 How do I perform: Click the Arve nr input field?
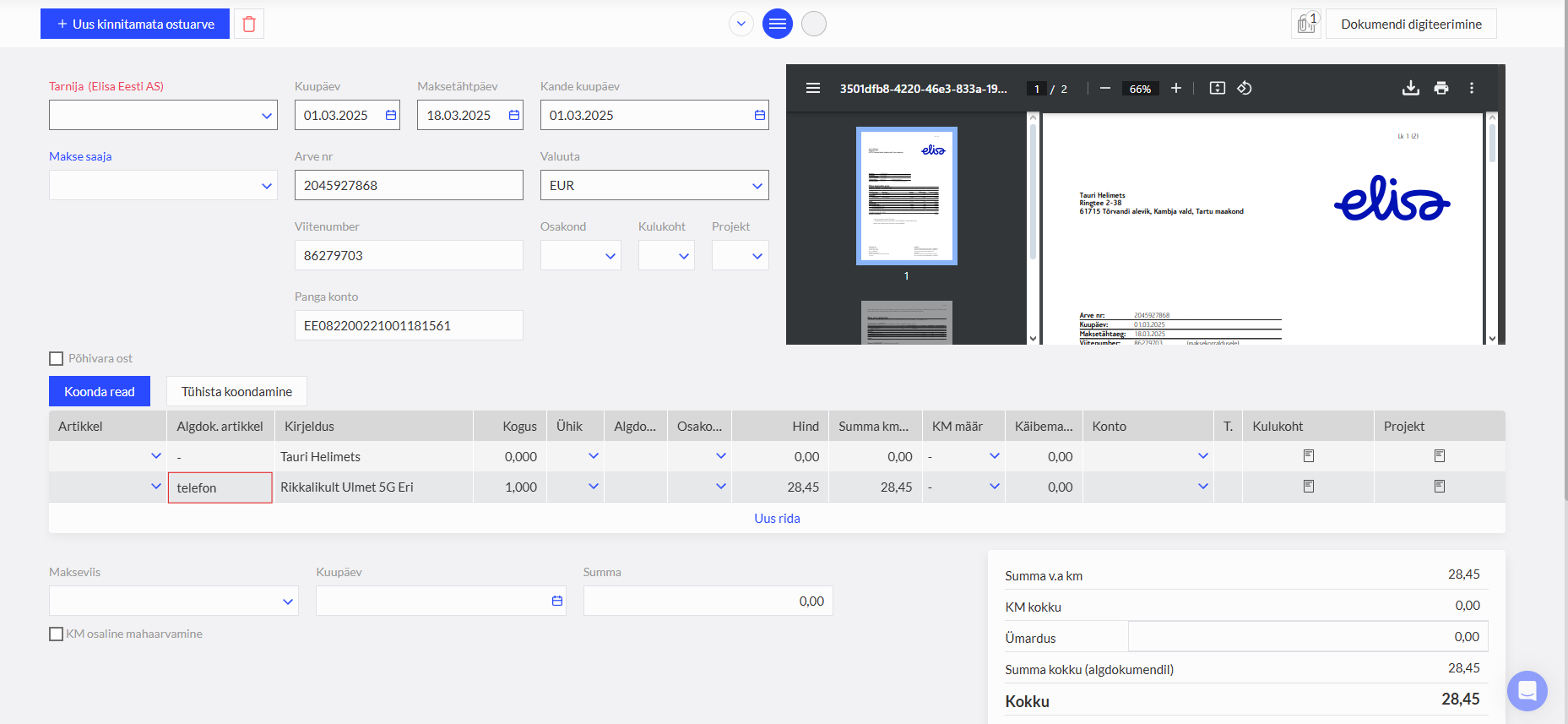[x=409, y=185]
